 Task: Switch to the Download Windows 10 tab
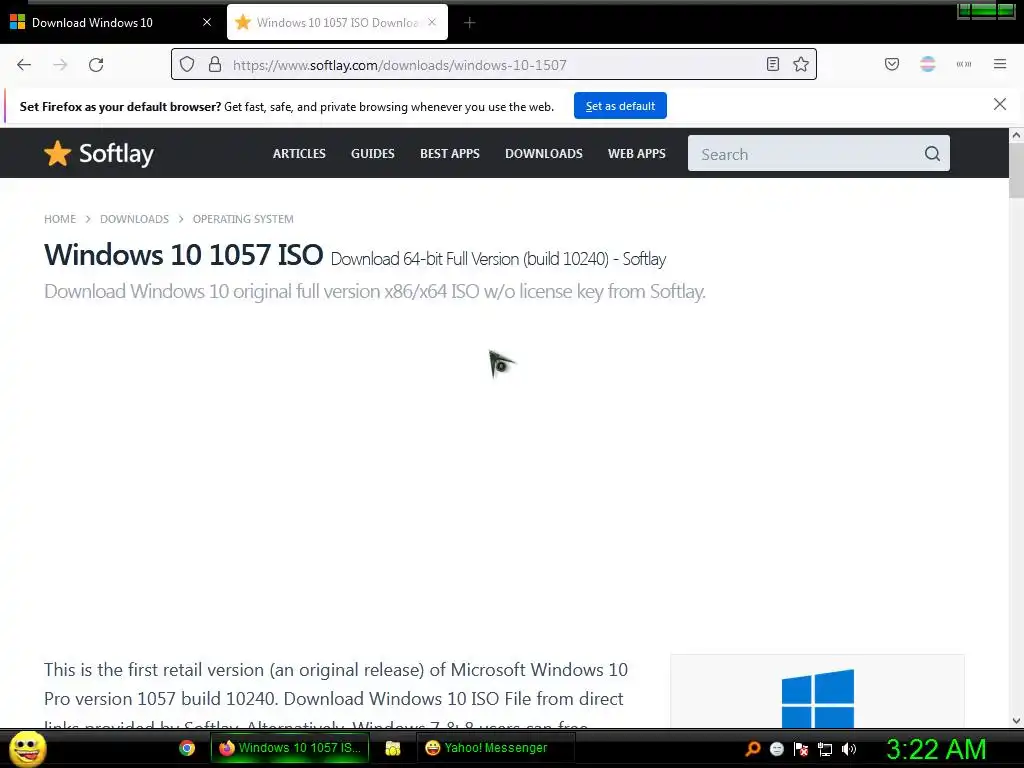110,22
